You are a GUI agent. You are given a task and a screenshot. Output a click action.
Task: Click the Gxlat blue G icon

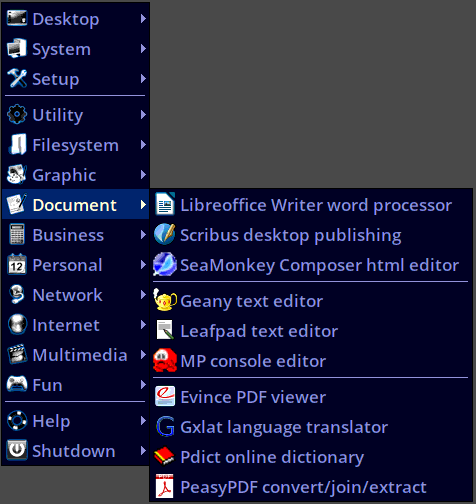tap(165, 426)
